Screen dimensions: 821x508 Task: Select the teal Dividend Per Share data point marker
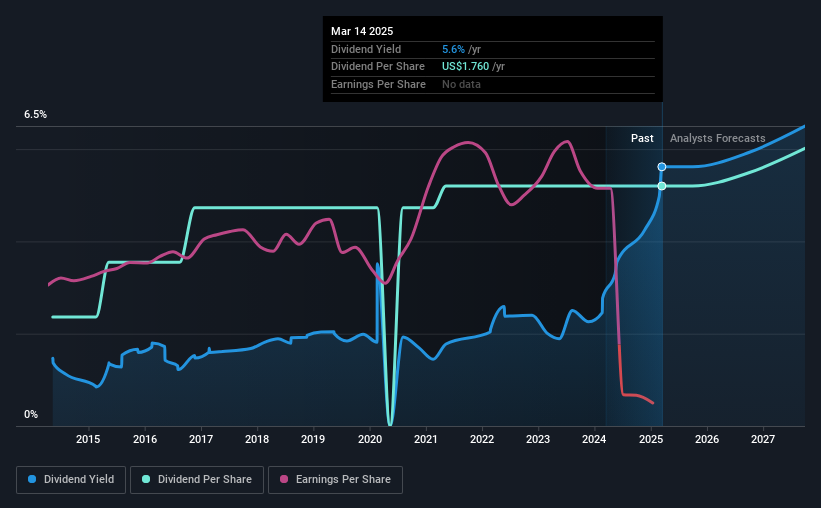click(x=662, y=186)
